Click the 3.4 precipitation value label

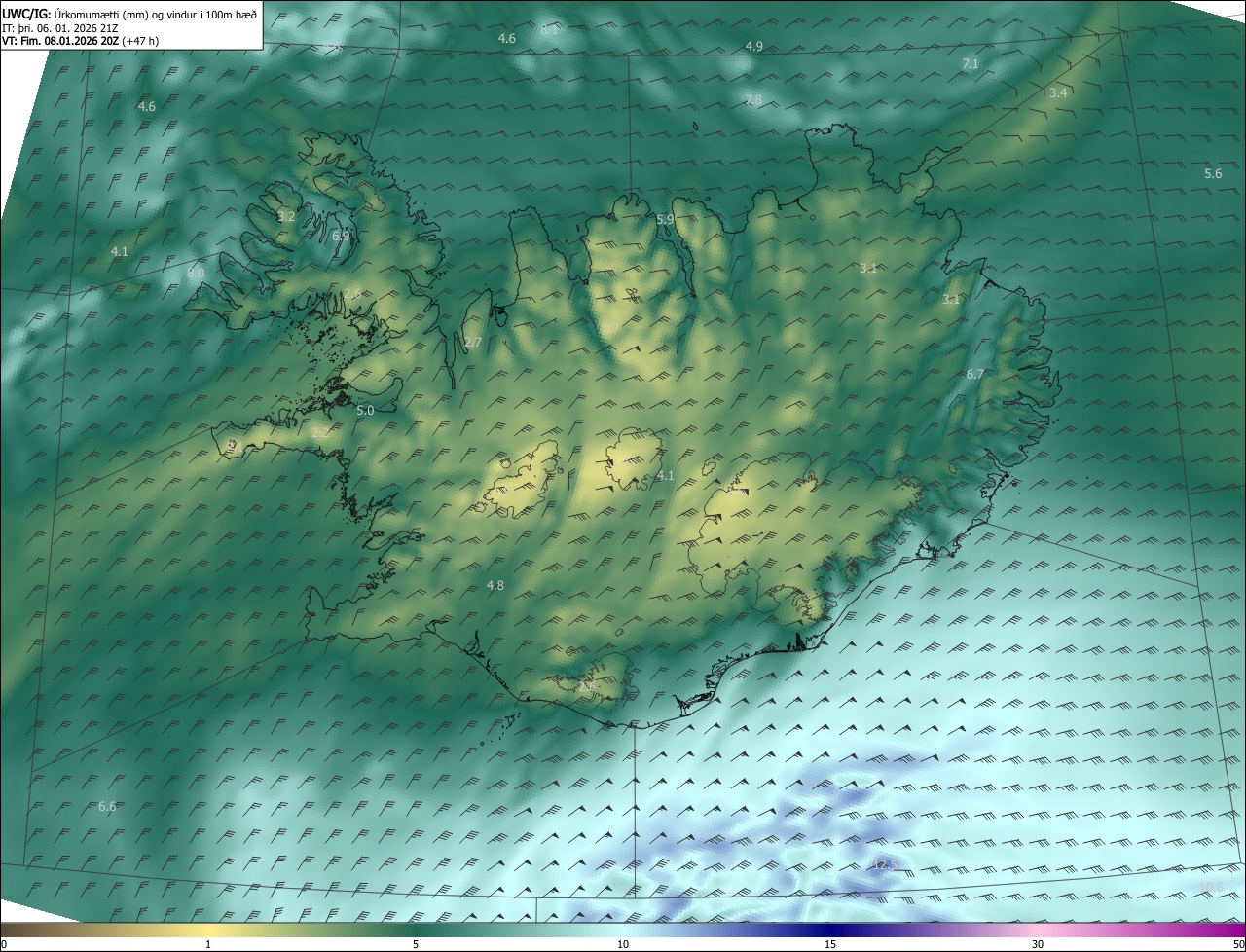click(1058, 92)
